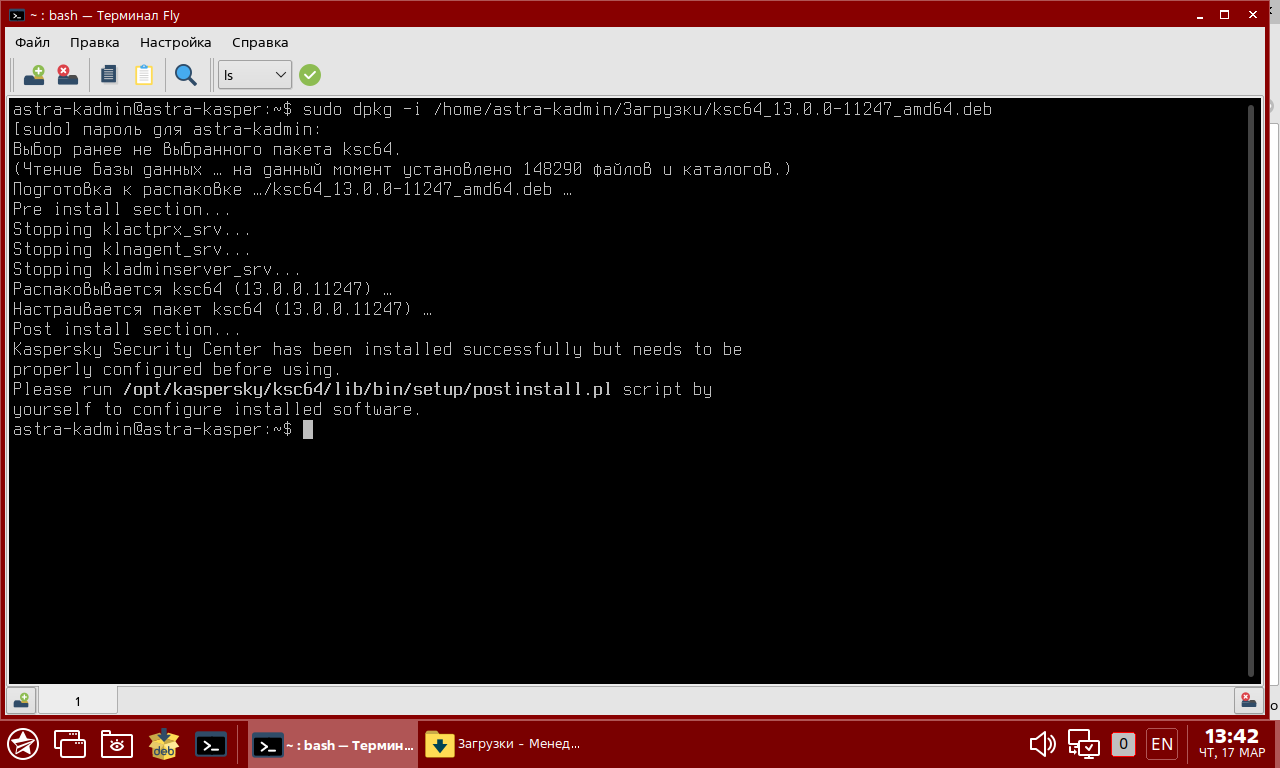Launch deb package installer from taskbar
The height and width of the screenshot is (768, 1280).
(164, 744)
